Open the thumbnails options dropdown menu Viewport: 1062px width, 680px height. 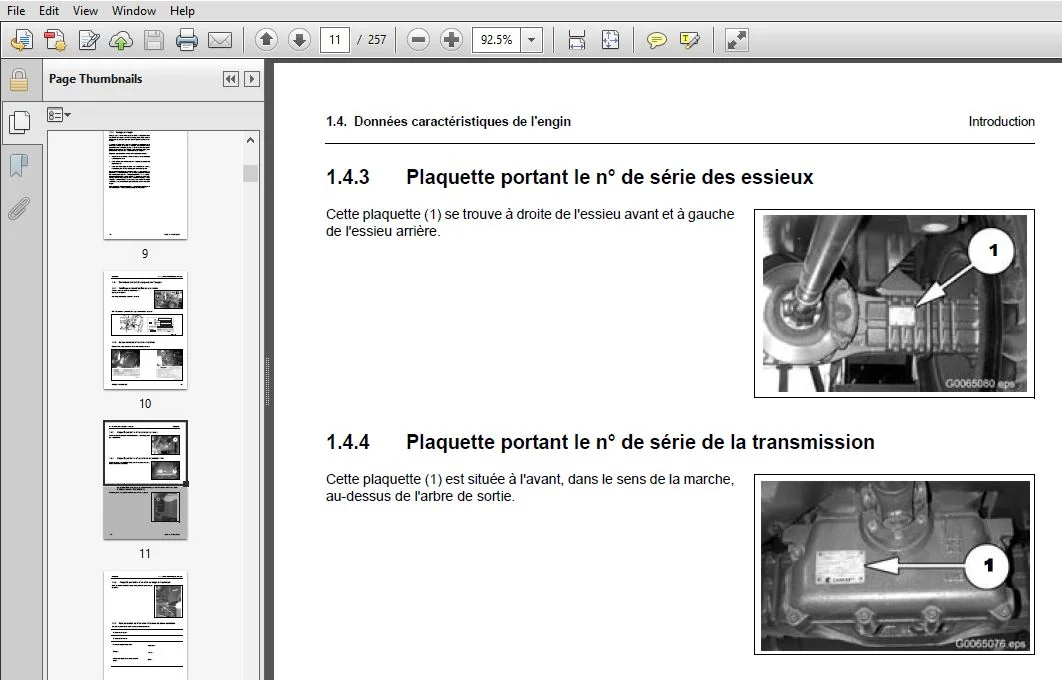coord(59,115)
